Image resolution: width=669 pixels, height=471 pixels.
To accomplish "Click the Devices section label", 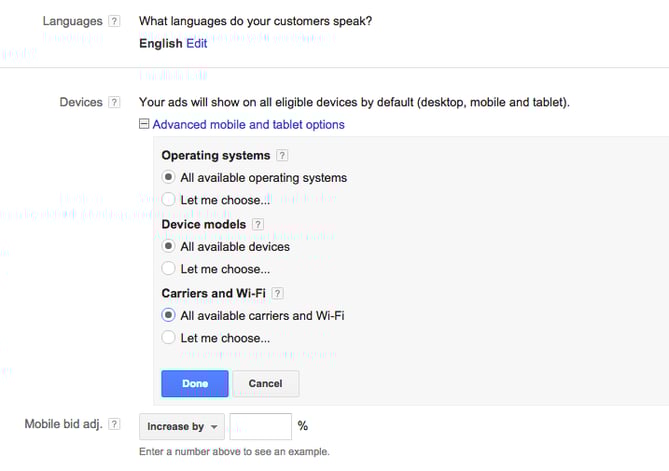I will [x=81, y=102].
